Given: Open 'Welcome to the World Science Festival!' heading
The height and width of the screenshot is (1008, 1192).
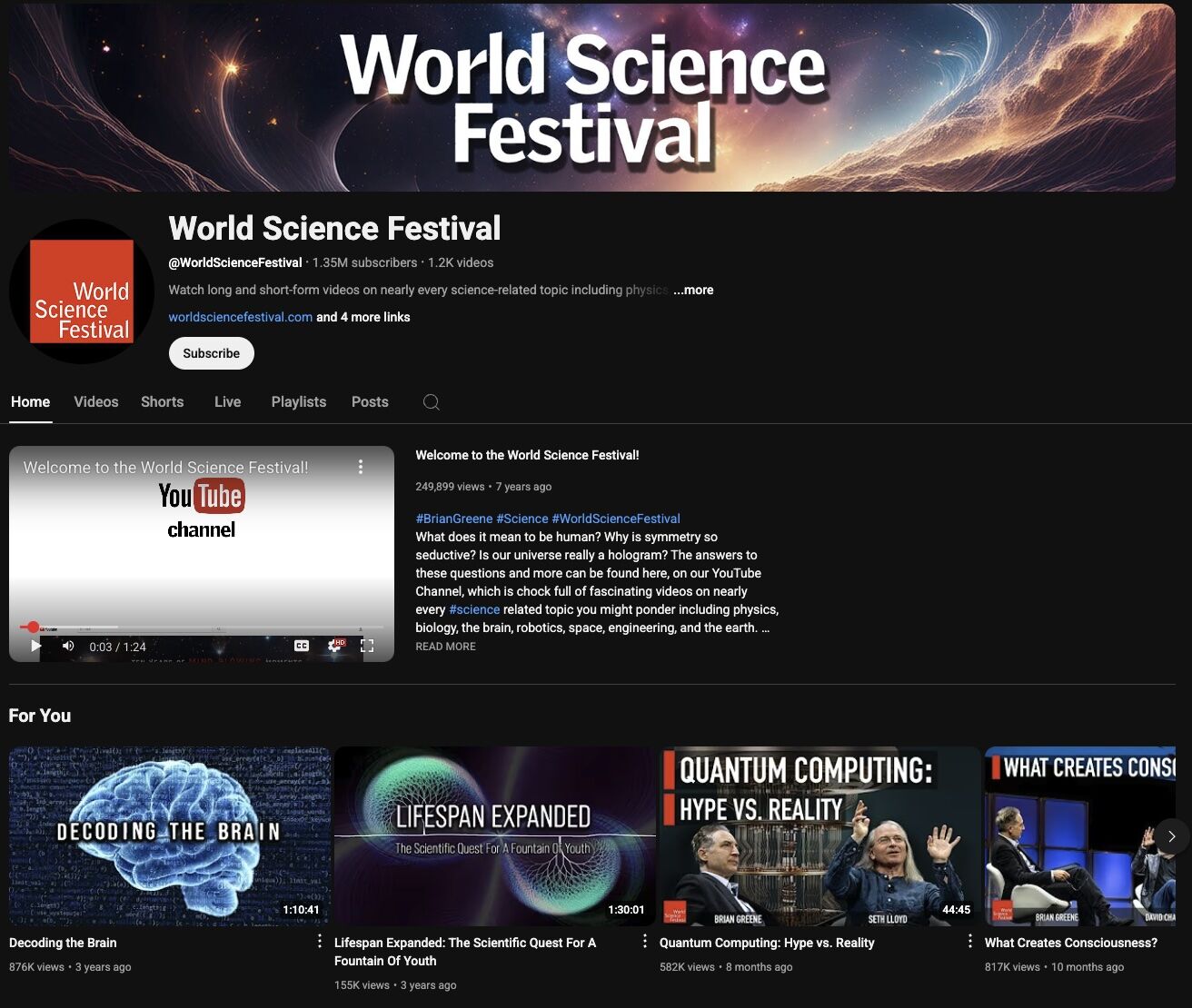Looking at the screenshot, I should [x=527, y=455].
